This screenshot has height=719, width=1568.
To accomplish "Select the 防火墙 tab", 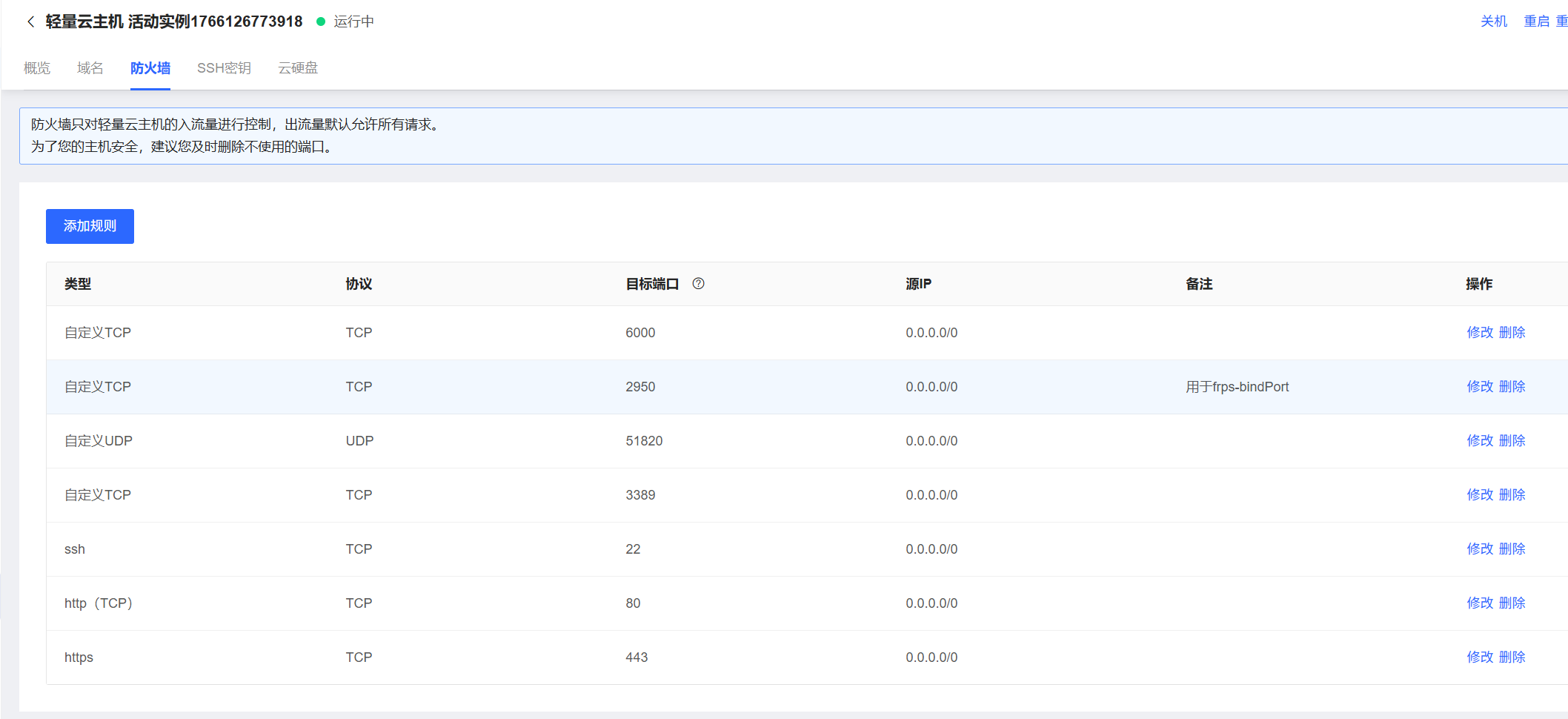I will tap(150, 68).
